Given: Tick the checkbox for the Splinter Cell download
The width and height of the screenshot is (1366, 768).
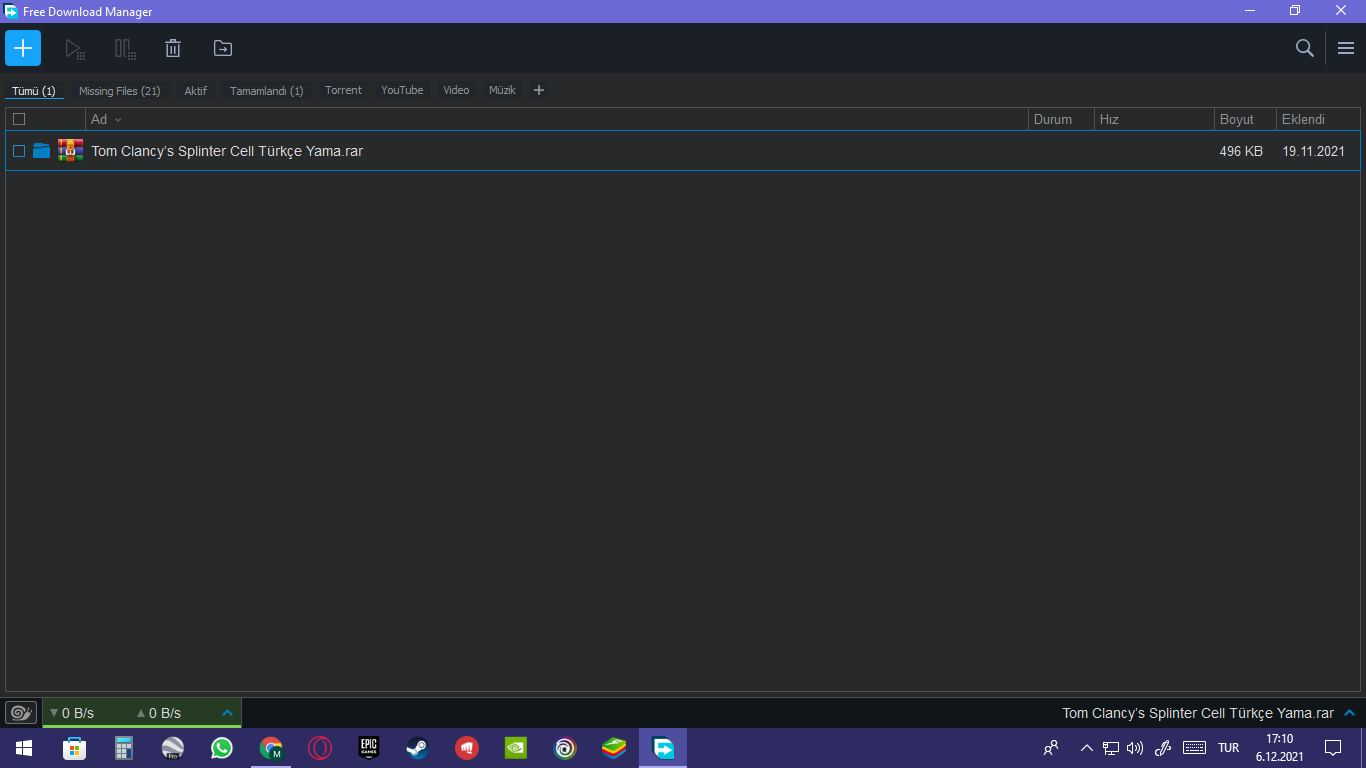Looking at the screenshot, I should pos(19,151).
